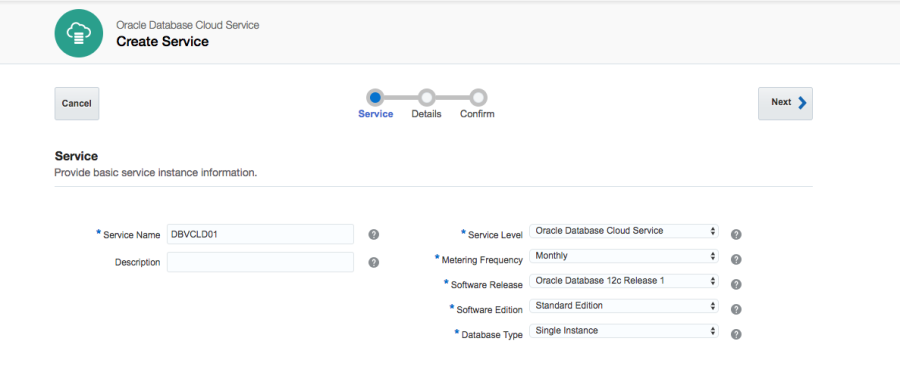
Task: Expand the Software Edition dropdown
Action: point(624,306)
